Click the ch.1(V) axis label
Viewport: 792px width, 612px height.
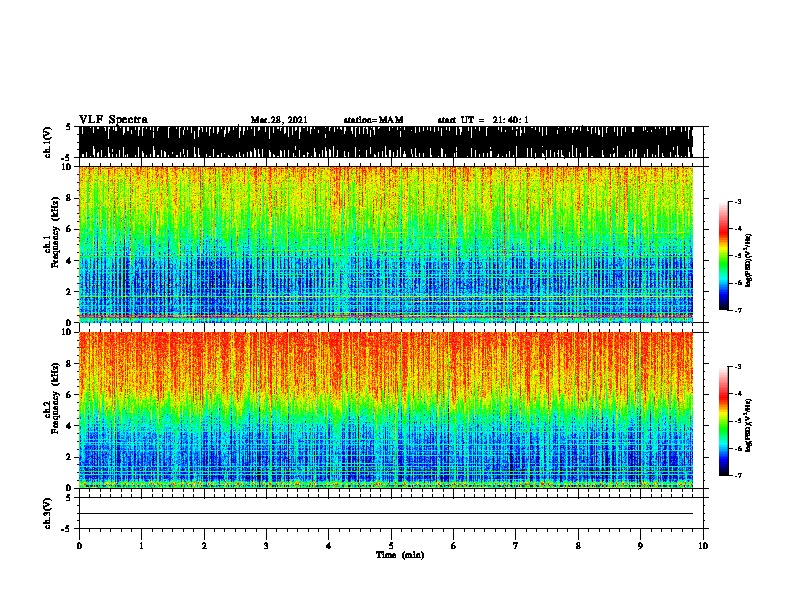(x=48, y=142)
